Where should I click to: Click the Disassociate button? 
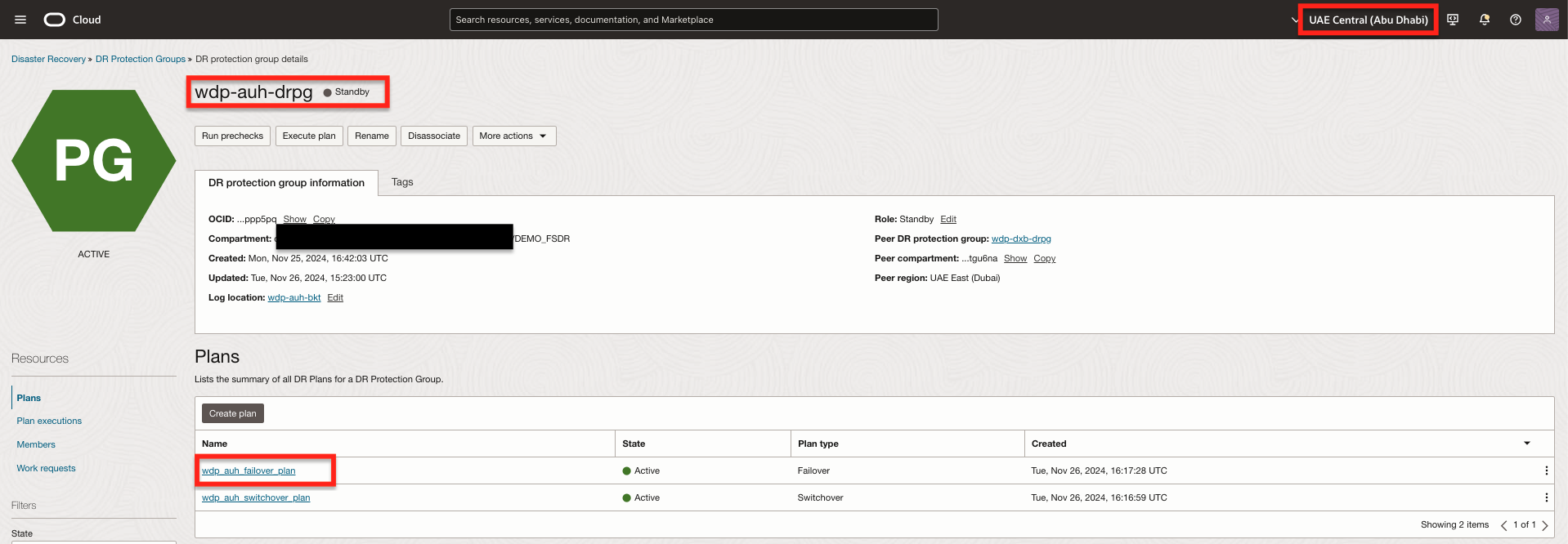coord(434,136)
